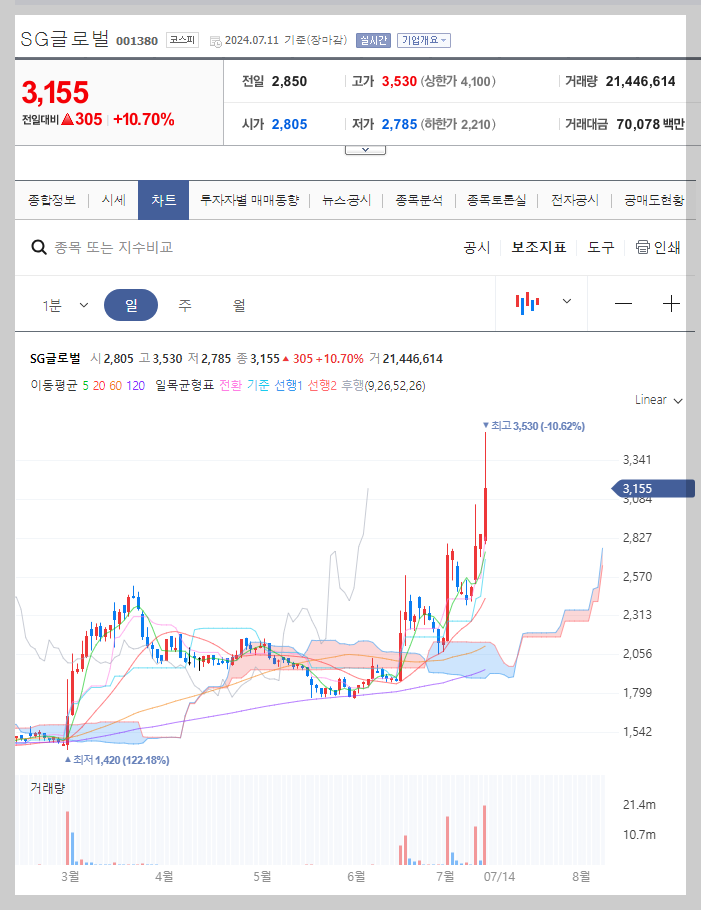Toggle the 선행2 legend item
Image resolution: width=701 pixels, height=910 pixels.
click(x=322, y=386)
